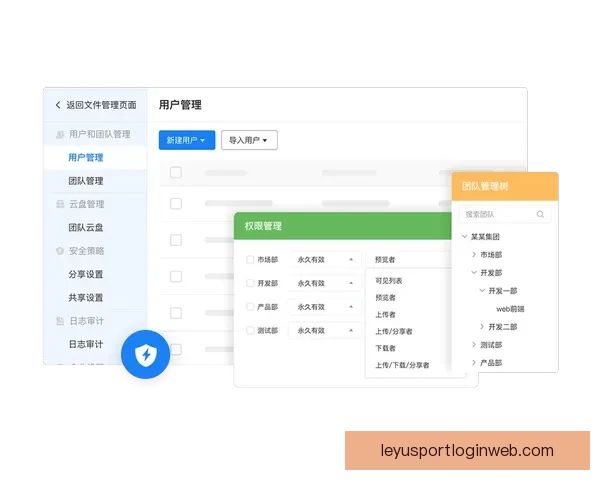This screenshot has width=600, height=480.
Task: Choose 上传/分享者 from role list
Action: pyautogui.click(x=394, y=331)
